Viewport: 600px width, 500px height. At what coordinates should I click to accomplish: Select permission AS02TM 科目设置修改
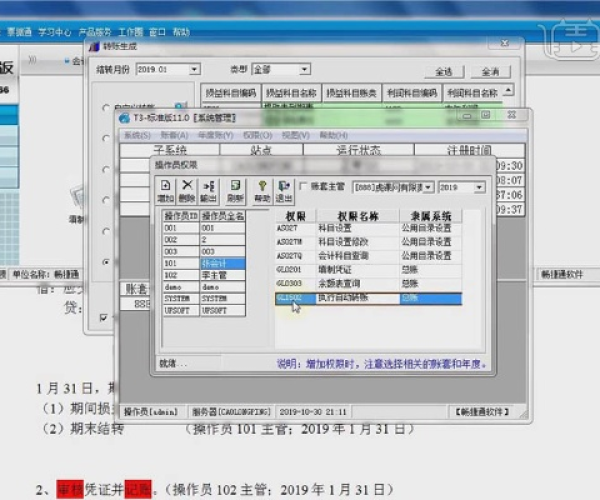(368, 242)
